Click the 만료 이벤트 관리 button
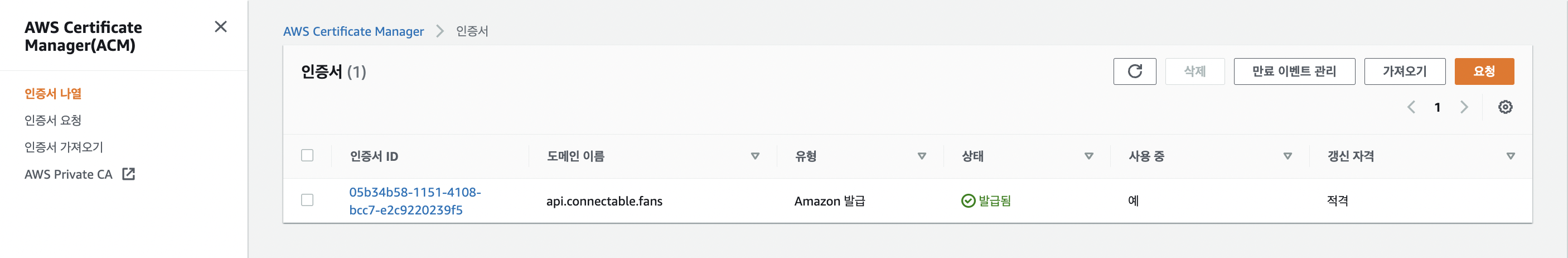1568x258 pixels. (x=1294, y=71)
